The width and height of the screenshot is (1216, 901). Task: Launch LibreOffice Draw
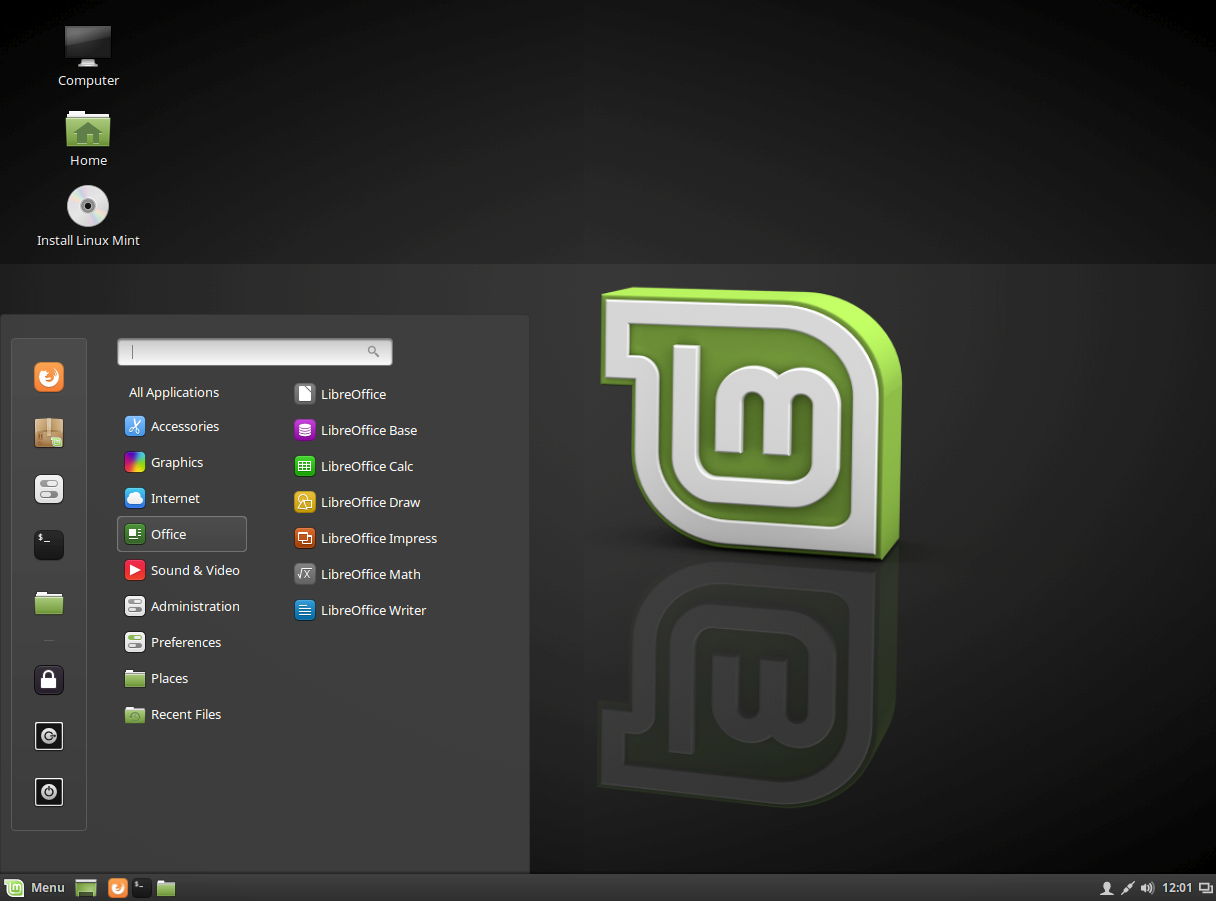coord(369,502)
